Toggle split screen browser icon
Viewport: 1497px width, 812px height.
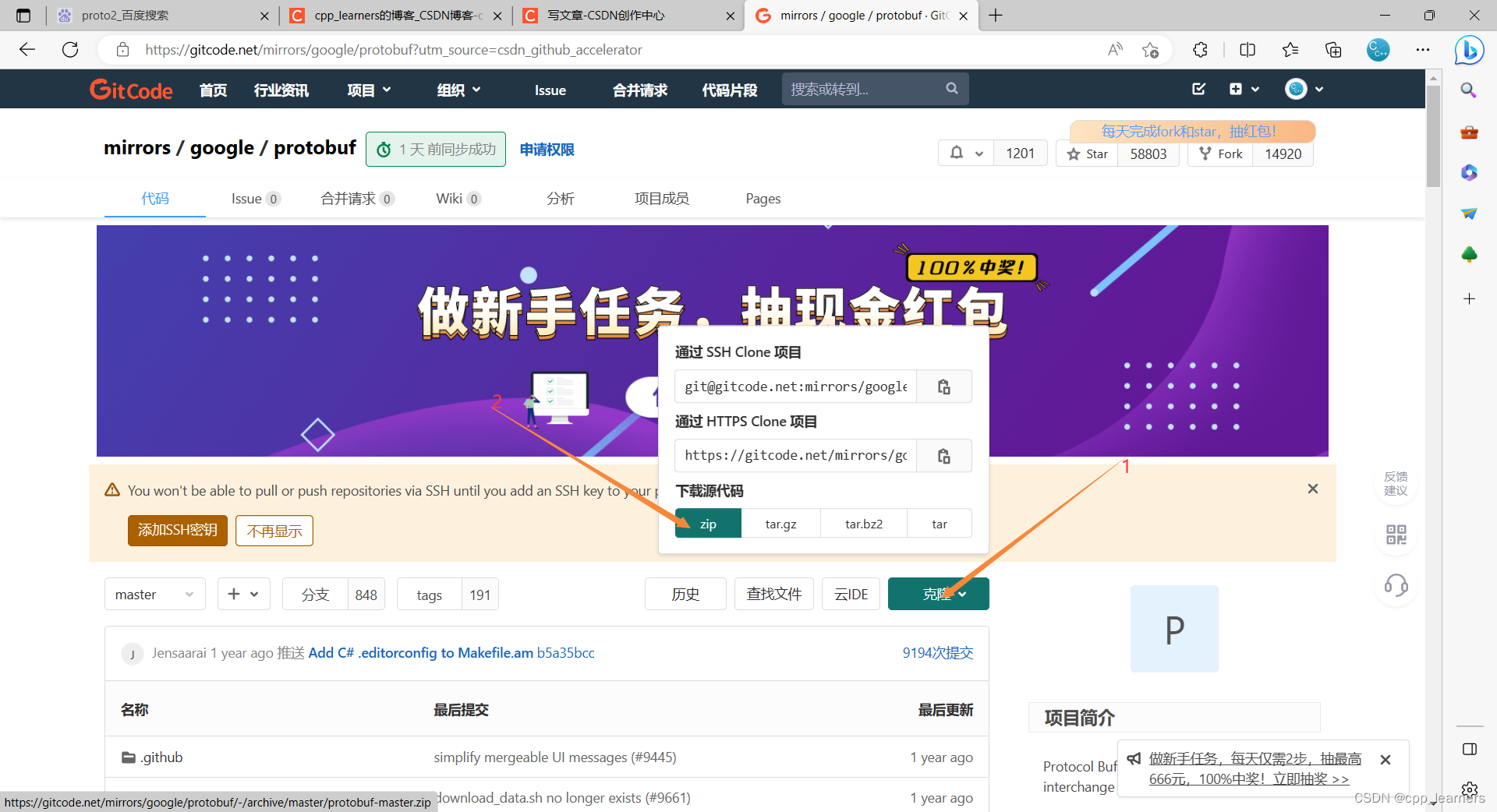tap(1247, 50)
